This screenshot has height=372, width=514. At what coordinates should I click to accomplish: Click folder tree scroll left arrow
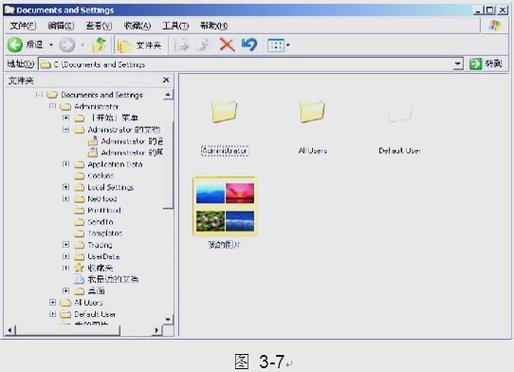[10, 330]
